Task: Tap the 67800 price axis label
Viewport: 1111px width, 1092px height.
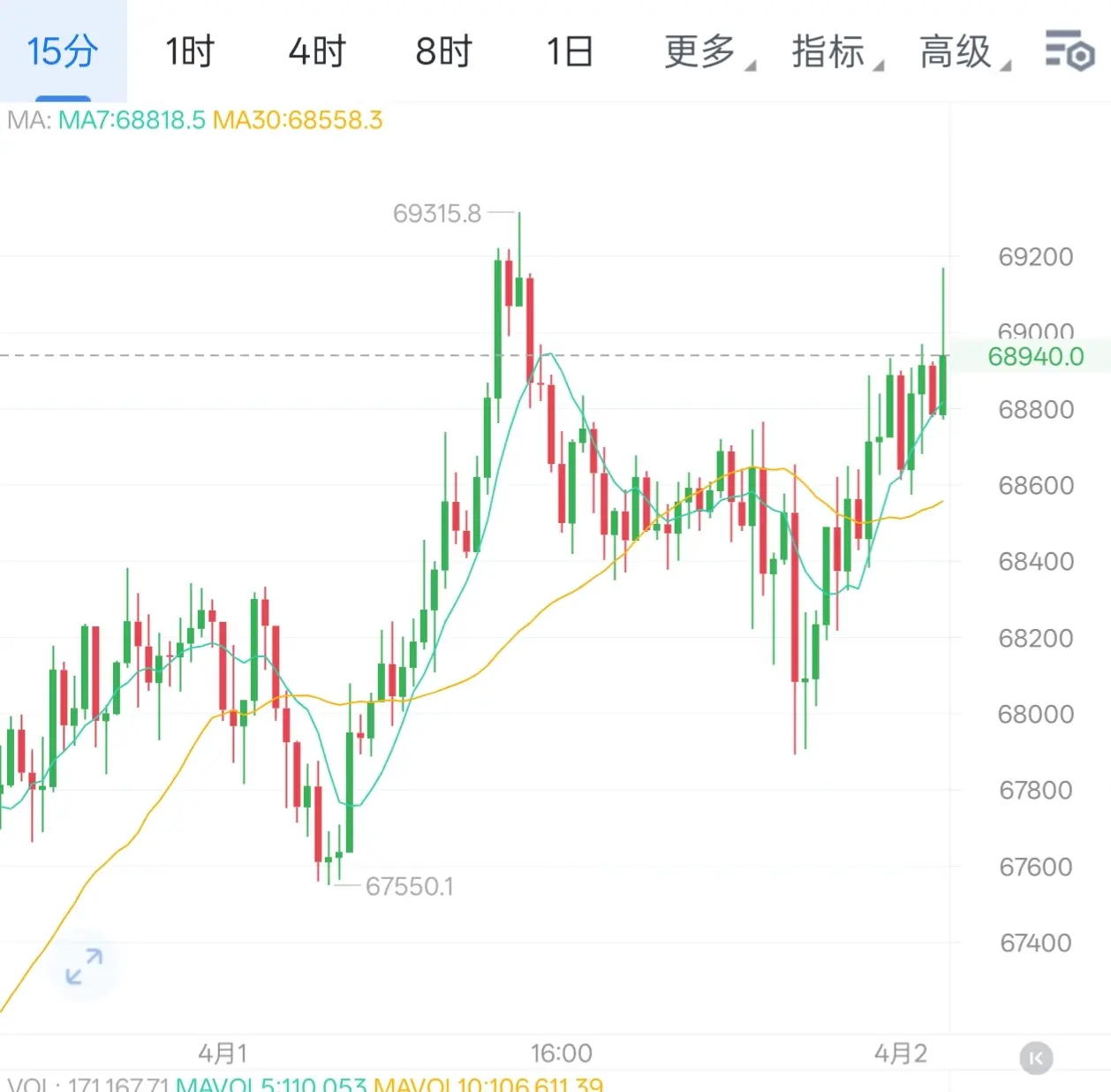Action: tap(1036, 790)
